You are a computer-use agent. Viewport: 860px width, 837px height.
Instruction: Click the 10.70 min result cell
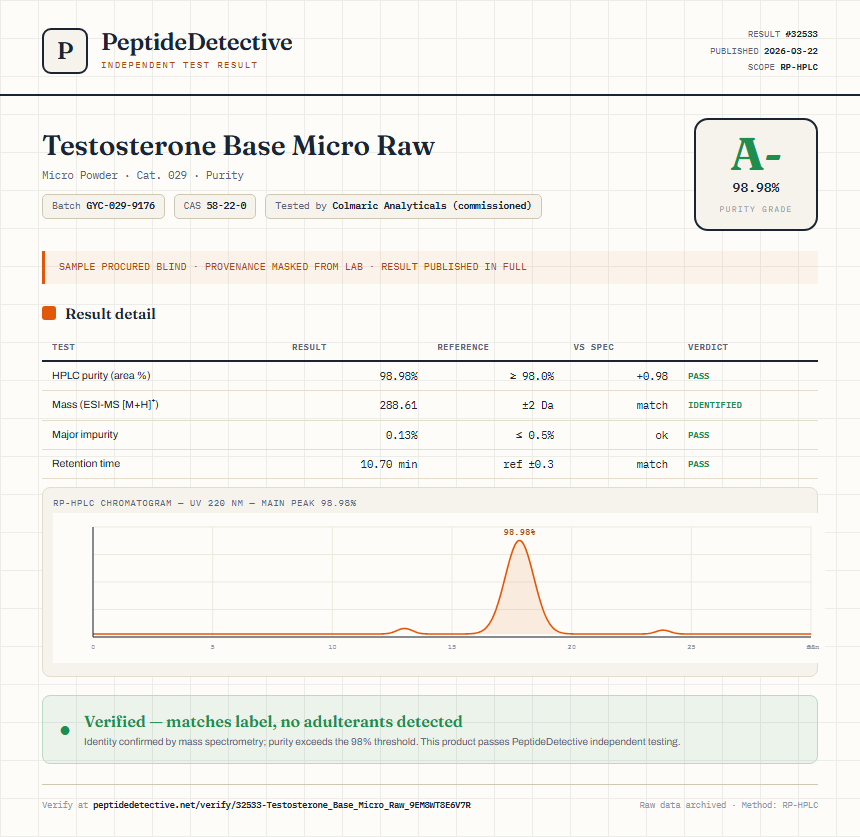tap(389, 464)
